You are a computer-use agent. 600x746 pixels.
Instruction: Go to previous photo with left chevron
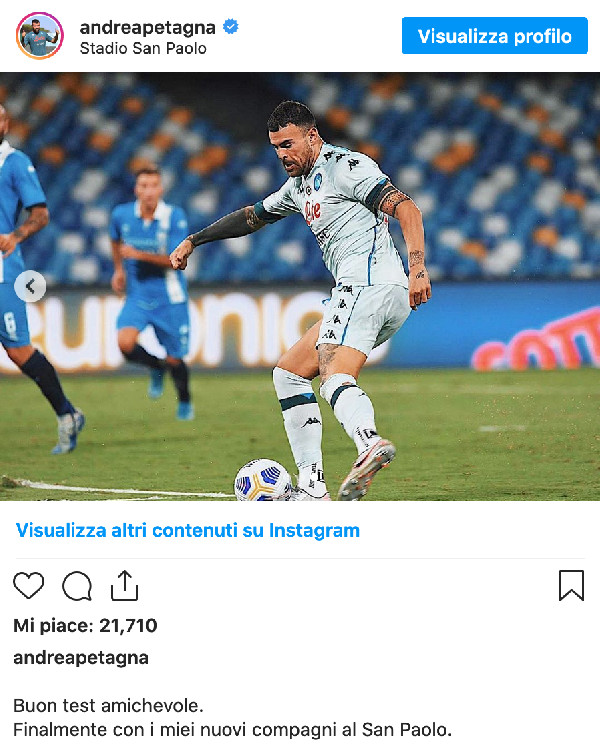(30, 286)
